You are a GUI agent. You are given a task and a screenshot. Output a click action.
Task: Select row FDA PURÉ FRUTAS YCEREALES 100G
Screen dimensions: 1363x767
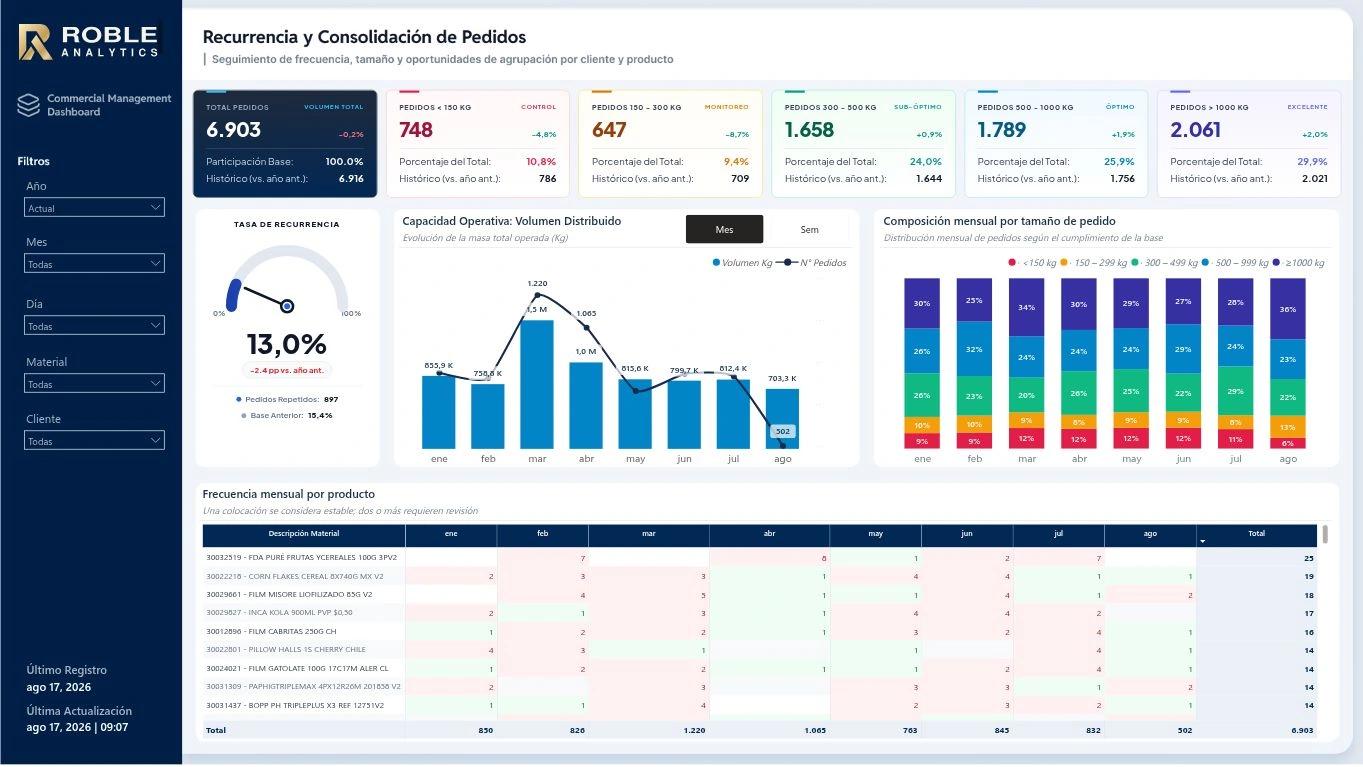760,558
